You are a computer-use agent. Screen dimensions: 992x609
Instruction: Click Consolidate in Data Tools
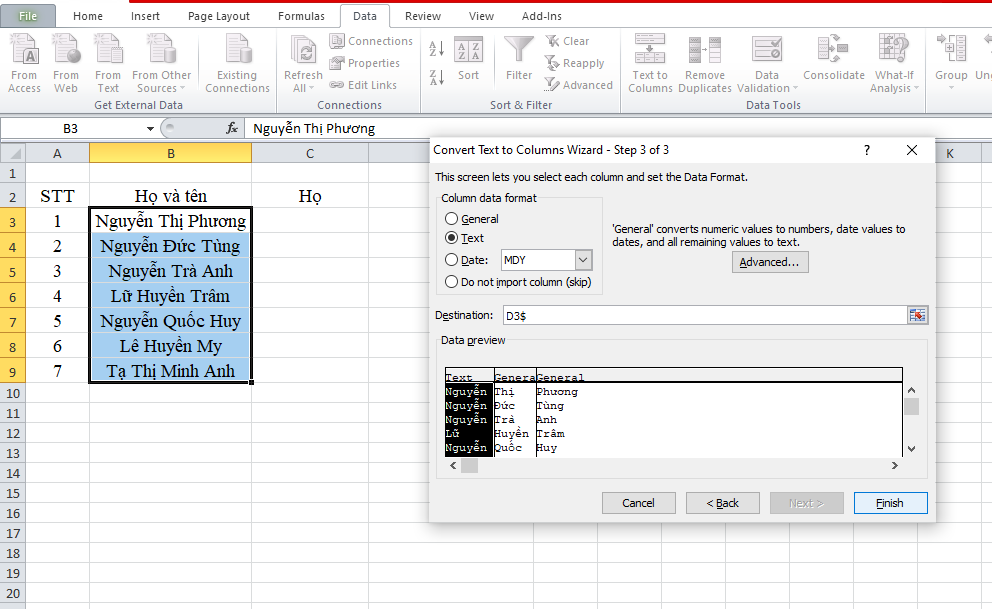[x=833, y=58]
